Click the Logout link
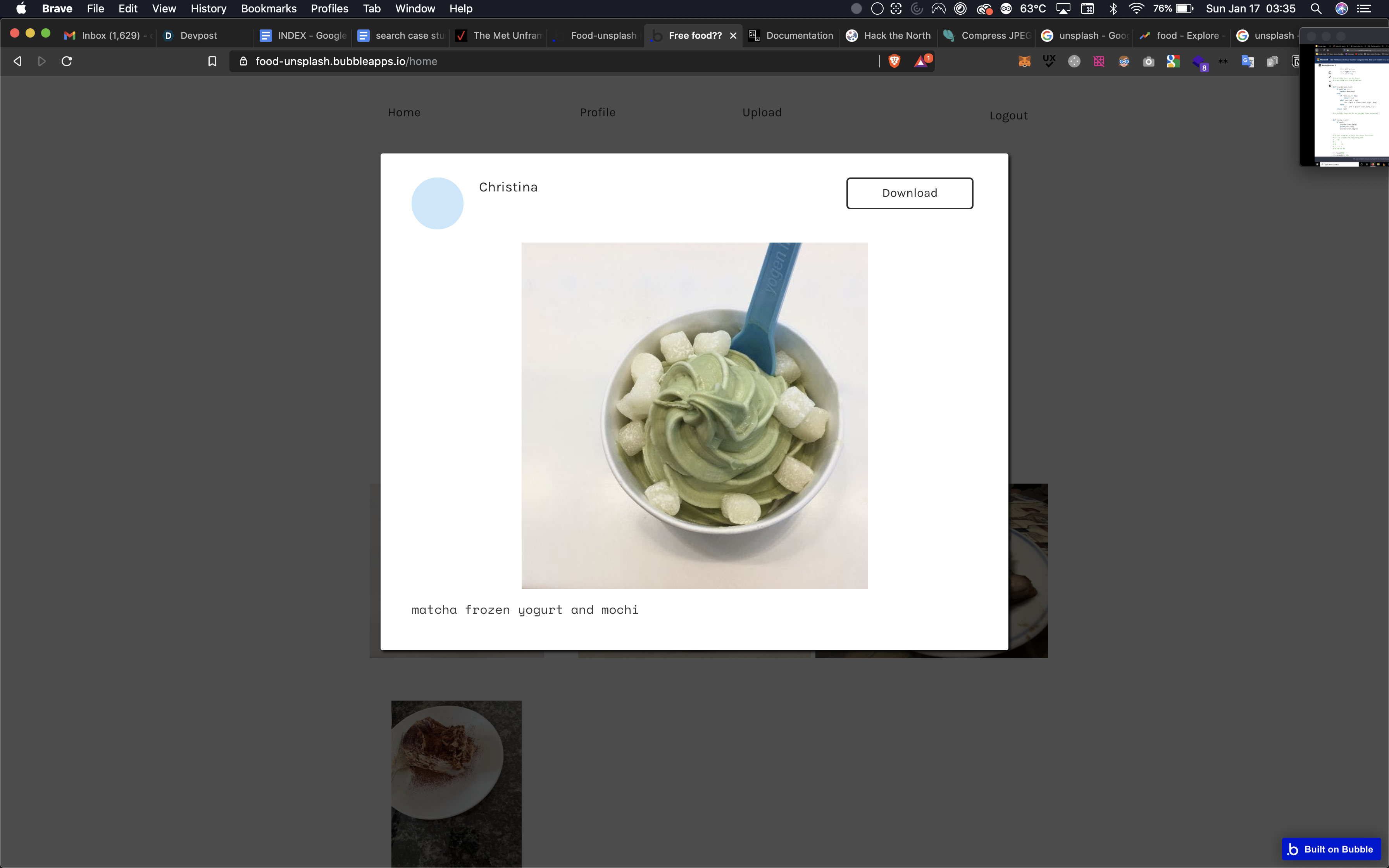This screenshot has width=1389, height=868. [x=1008, y=115]
